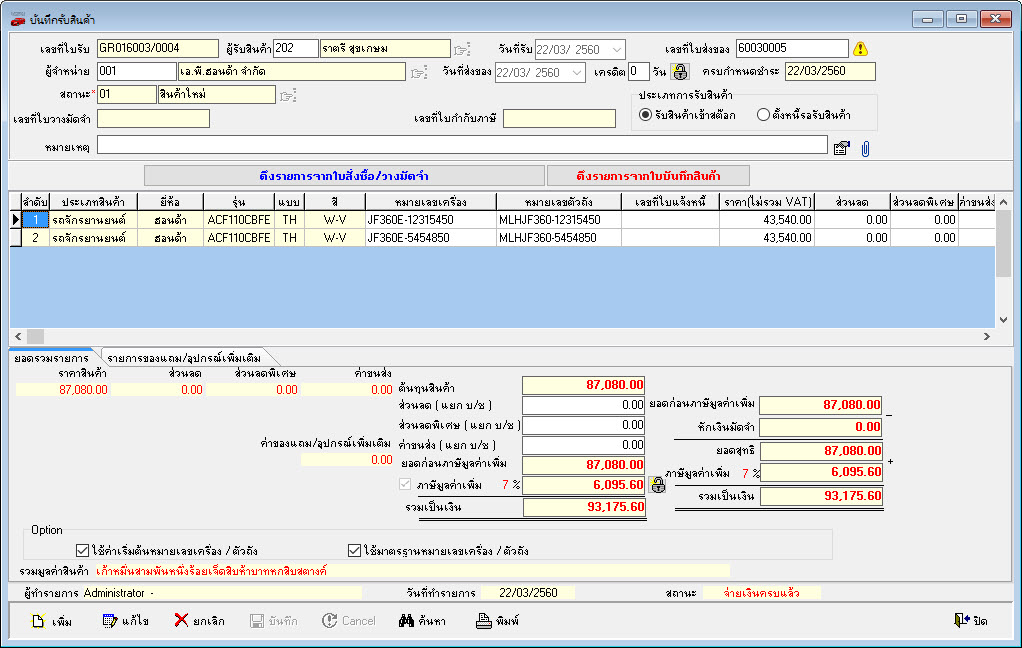
Task: Click chassis number cell MLHJF360-12315450
Action: (x=559, y=220)
